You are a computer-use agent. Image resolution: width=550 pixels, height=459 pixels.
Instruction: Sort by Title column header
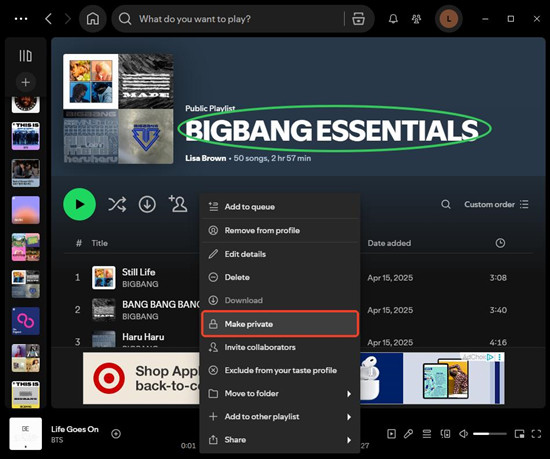click(100, 243)
